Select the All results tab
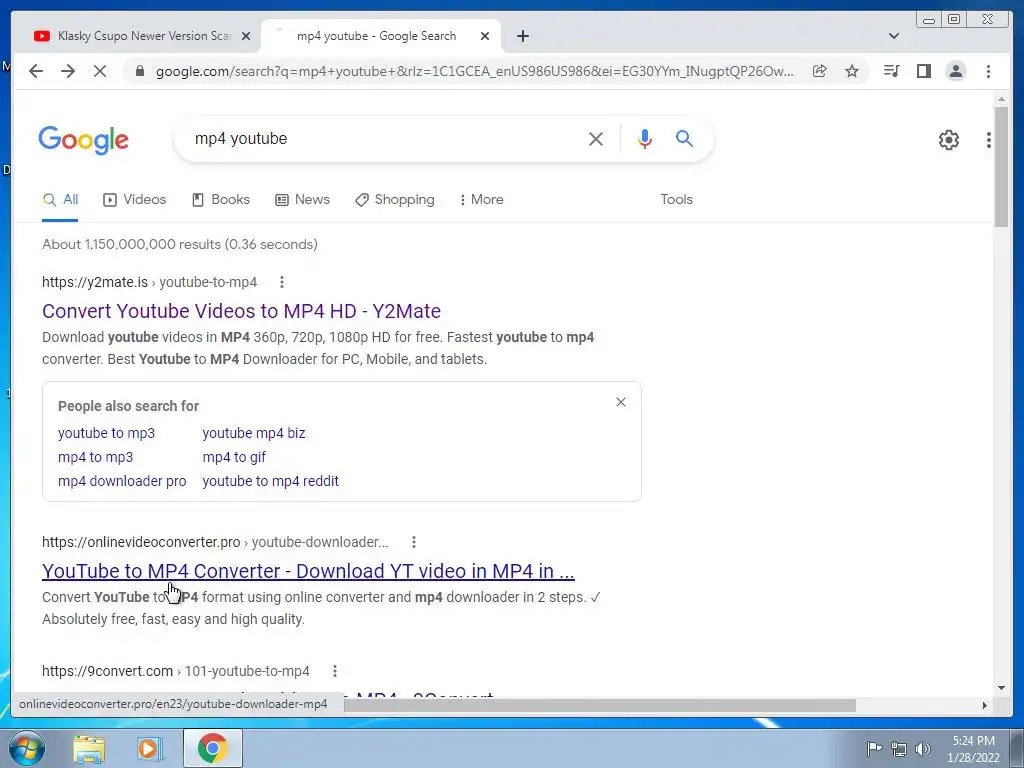 pos(60,200)
